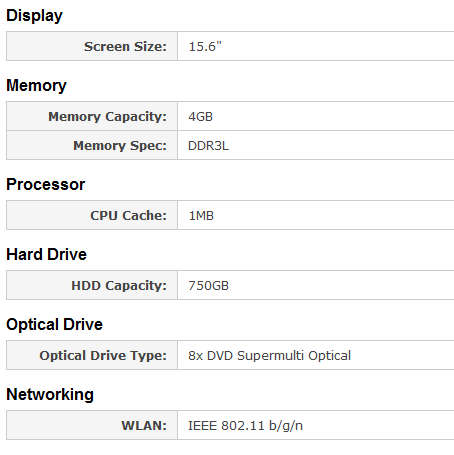454x455 pixels.
Task: Click the DDR3L memory spec value
Action: pyautogui.click(x=208, y=146)
